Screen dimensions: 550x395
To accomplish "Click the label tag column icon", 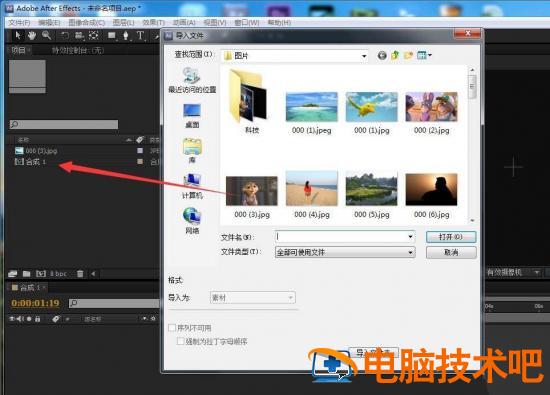I will [x=140, y=140].
